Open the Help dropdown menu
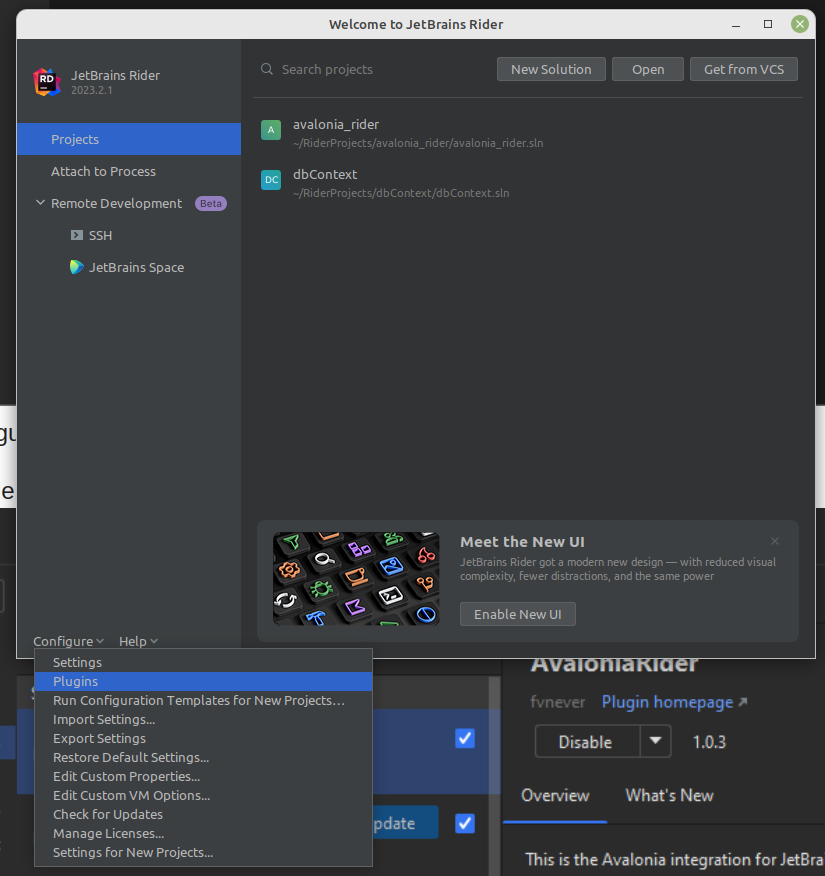This screenshot has height=876, width=825. pos(138,641)
